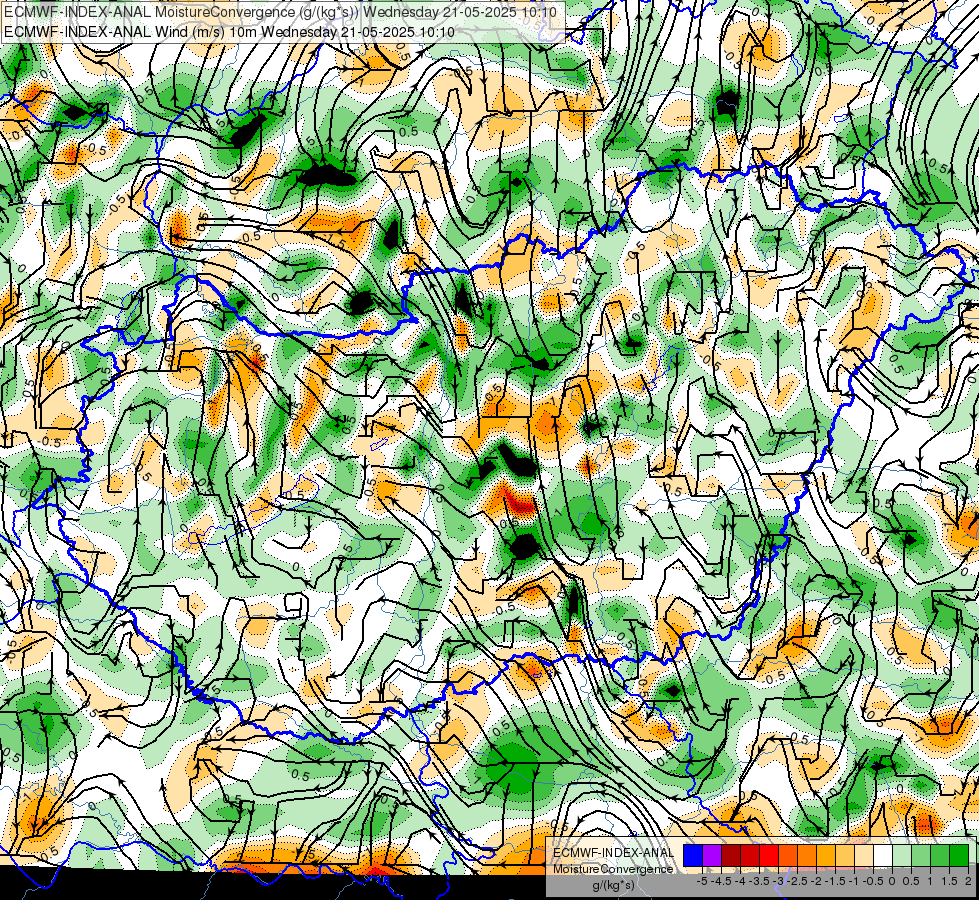Click the darkest green legend swatch
979x900 pixels.
[959, 855]
